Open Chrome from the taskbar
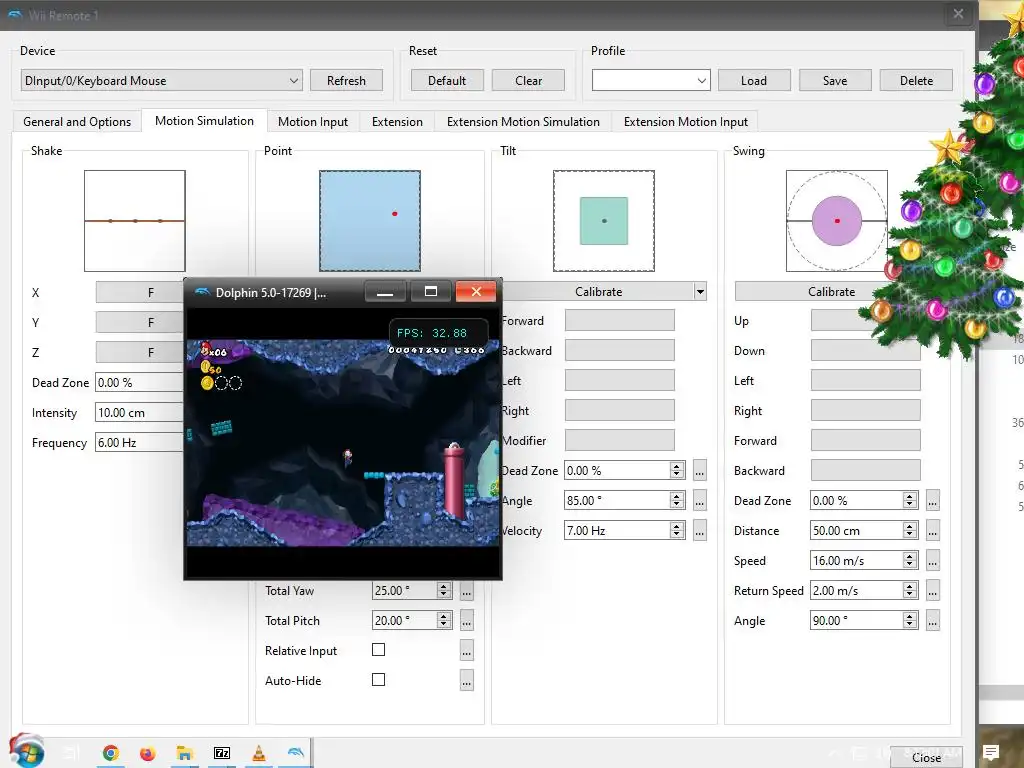The width and height of the screenshot is (1024, 768). [x=111, y=753]
